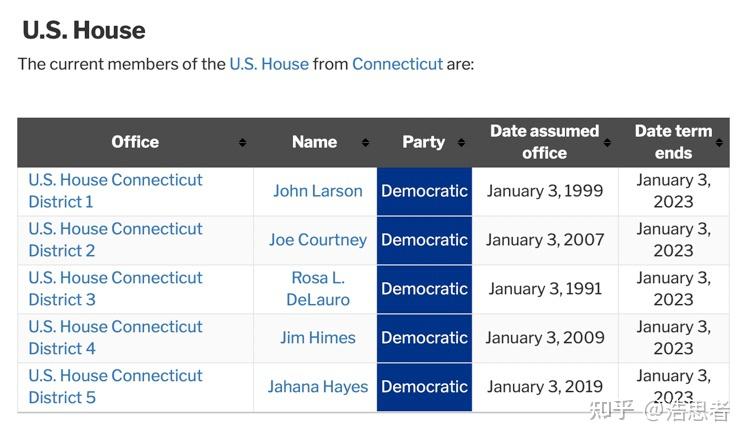
Task: Sort table by Party column arrows
Action: click(461, 143)
